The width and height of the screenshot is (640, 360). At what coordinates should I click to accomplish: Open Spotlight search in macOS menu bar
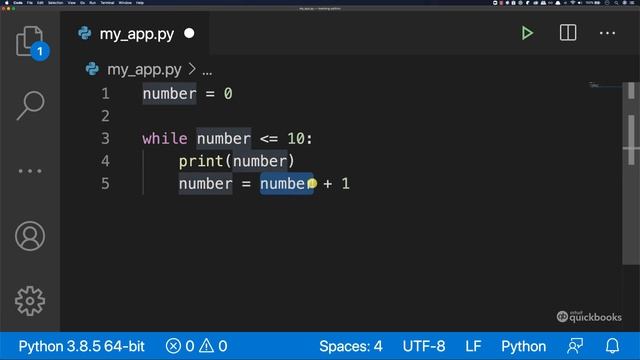pos(616,3)
